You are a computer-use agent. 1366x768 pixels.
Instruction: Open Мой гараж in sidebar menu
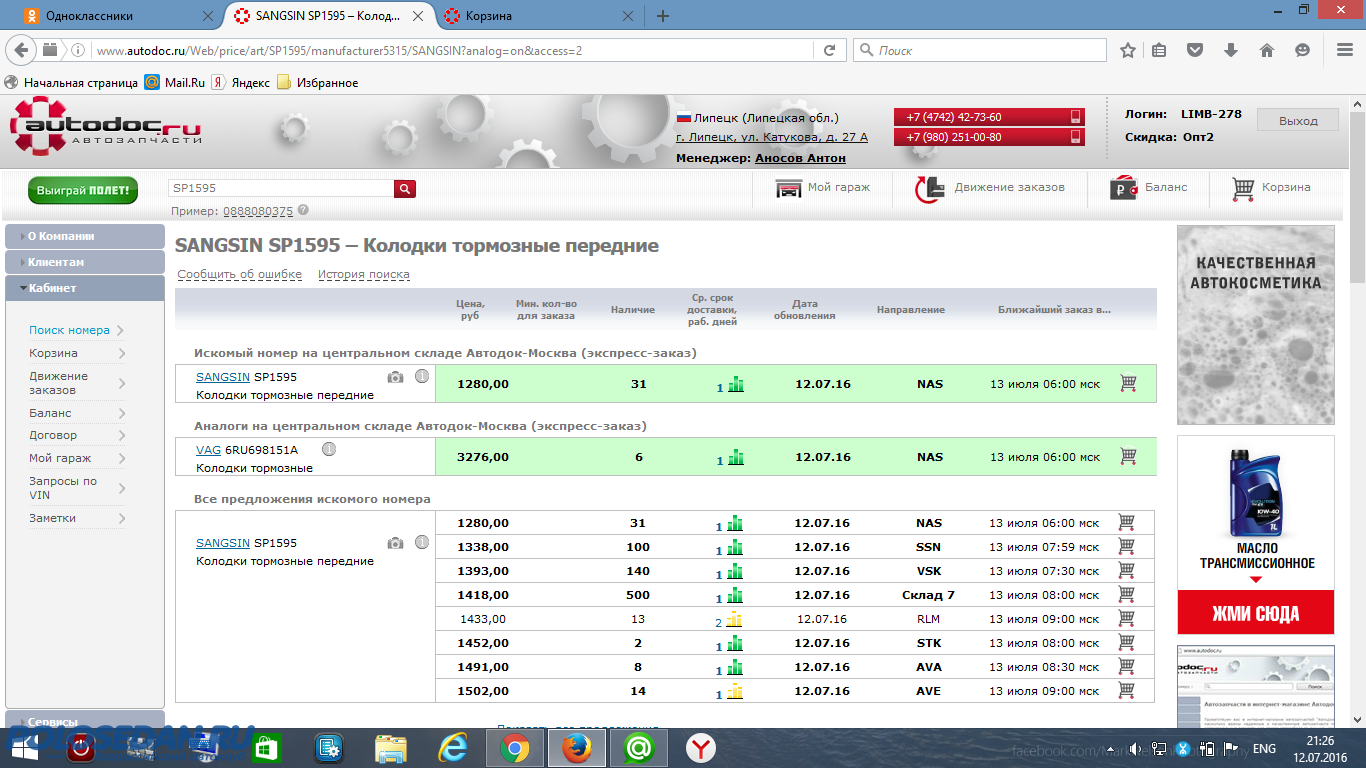click(60, 458)
